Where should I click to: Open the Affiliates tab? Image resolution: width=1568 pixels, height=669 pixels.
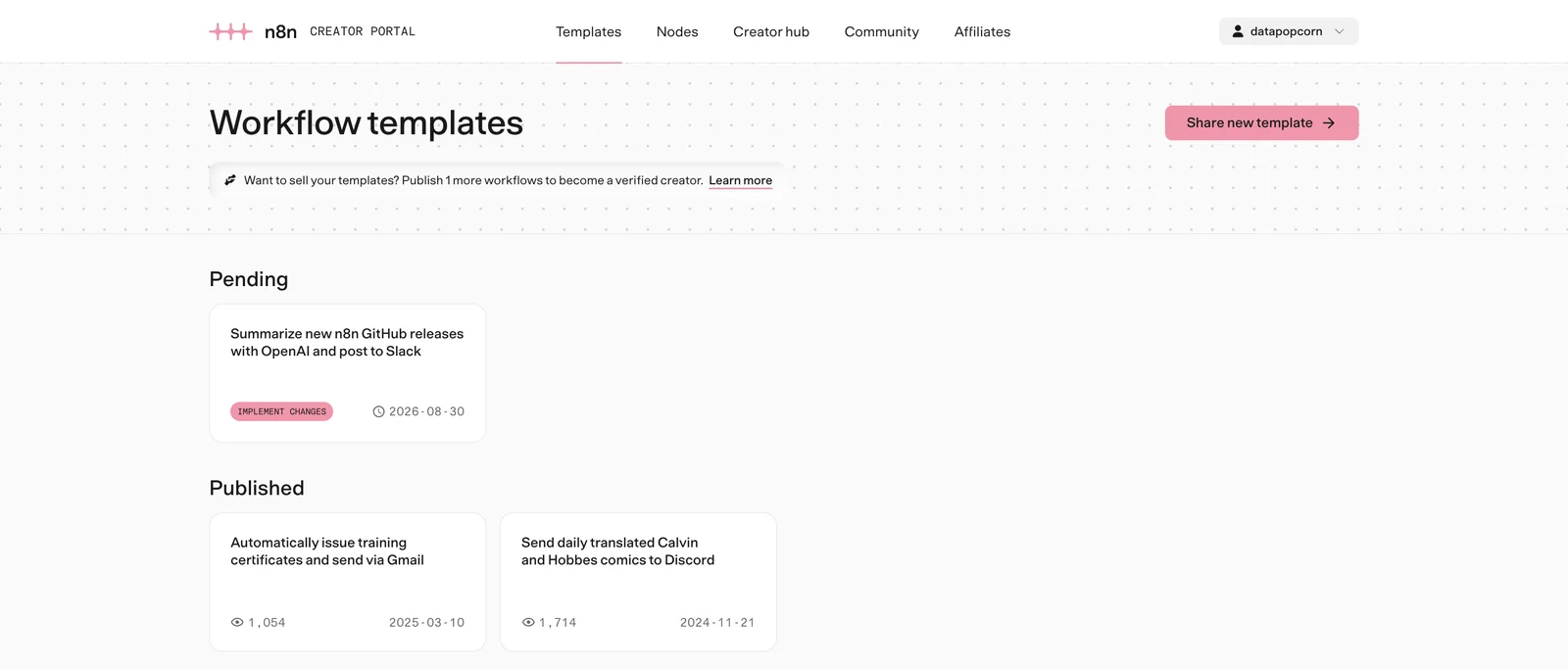pyautogui.click(x=982, y=31)
